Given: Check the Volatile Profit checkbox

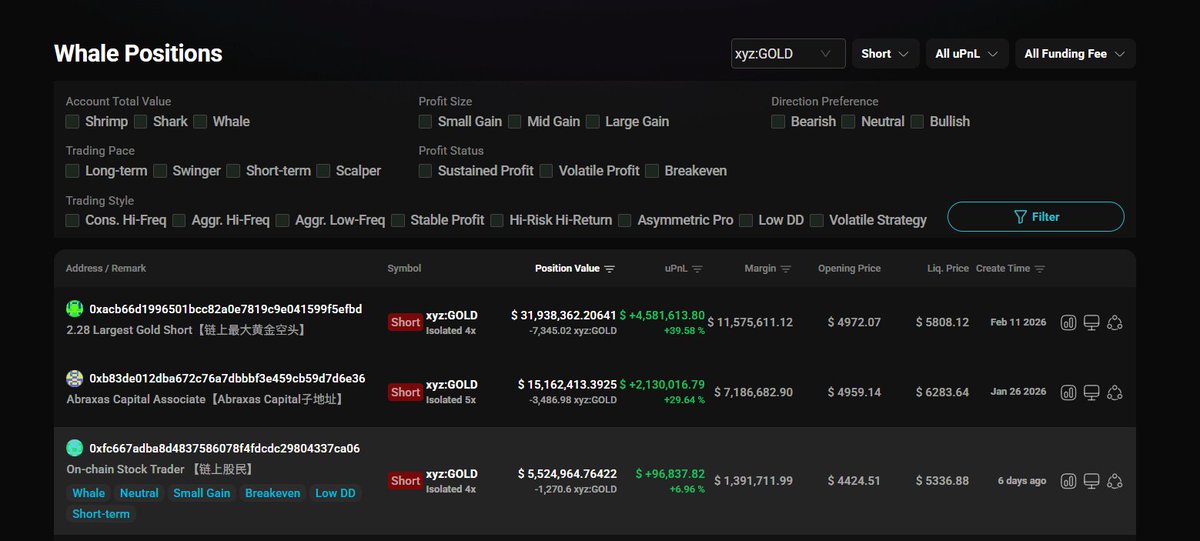Looking at the screenshot, I should tap(546, 171).
